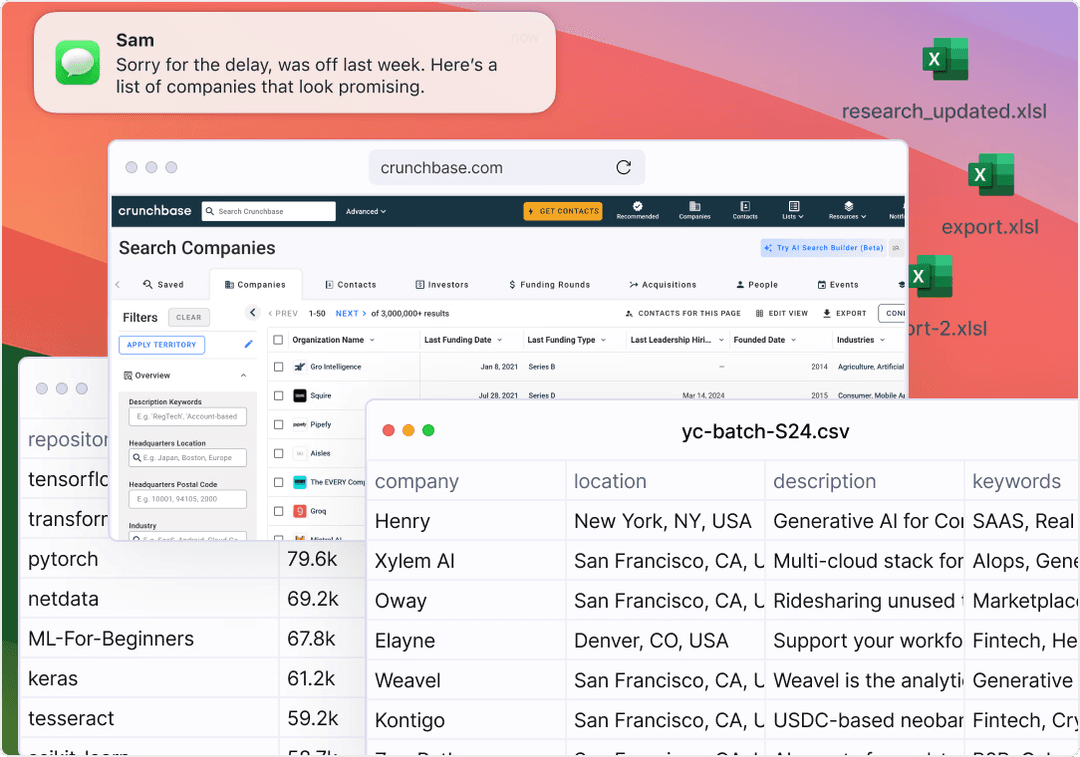Image resolution: width=1080 pixels, height=757 pixels.
Task: Click Try AI Search Builder (Beta)
Action: (824, 248)
